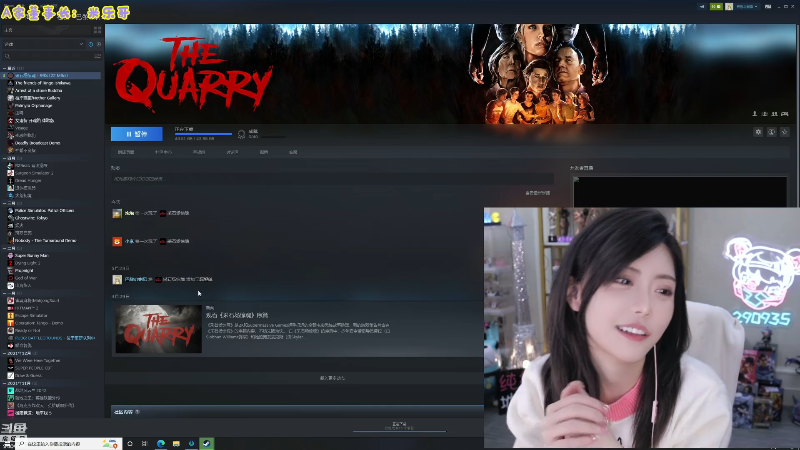Open Microsoft Edge from the taskbar
Screen dimensions: 800x450
[161, 444]
